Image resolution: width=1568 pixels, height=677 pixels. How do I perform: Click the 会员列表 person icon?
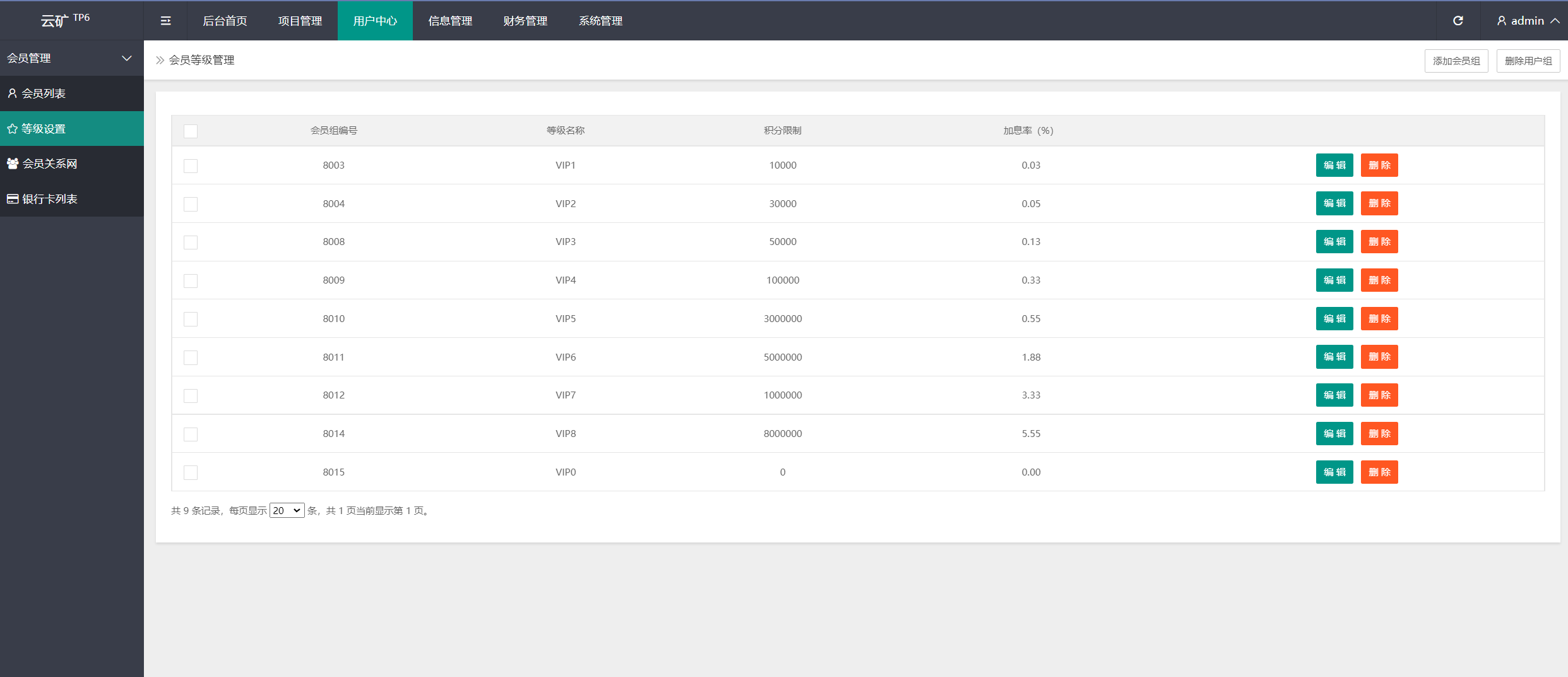pos(12,93)
